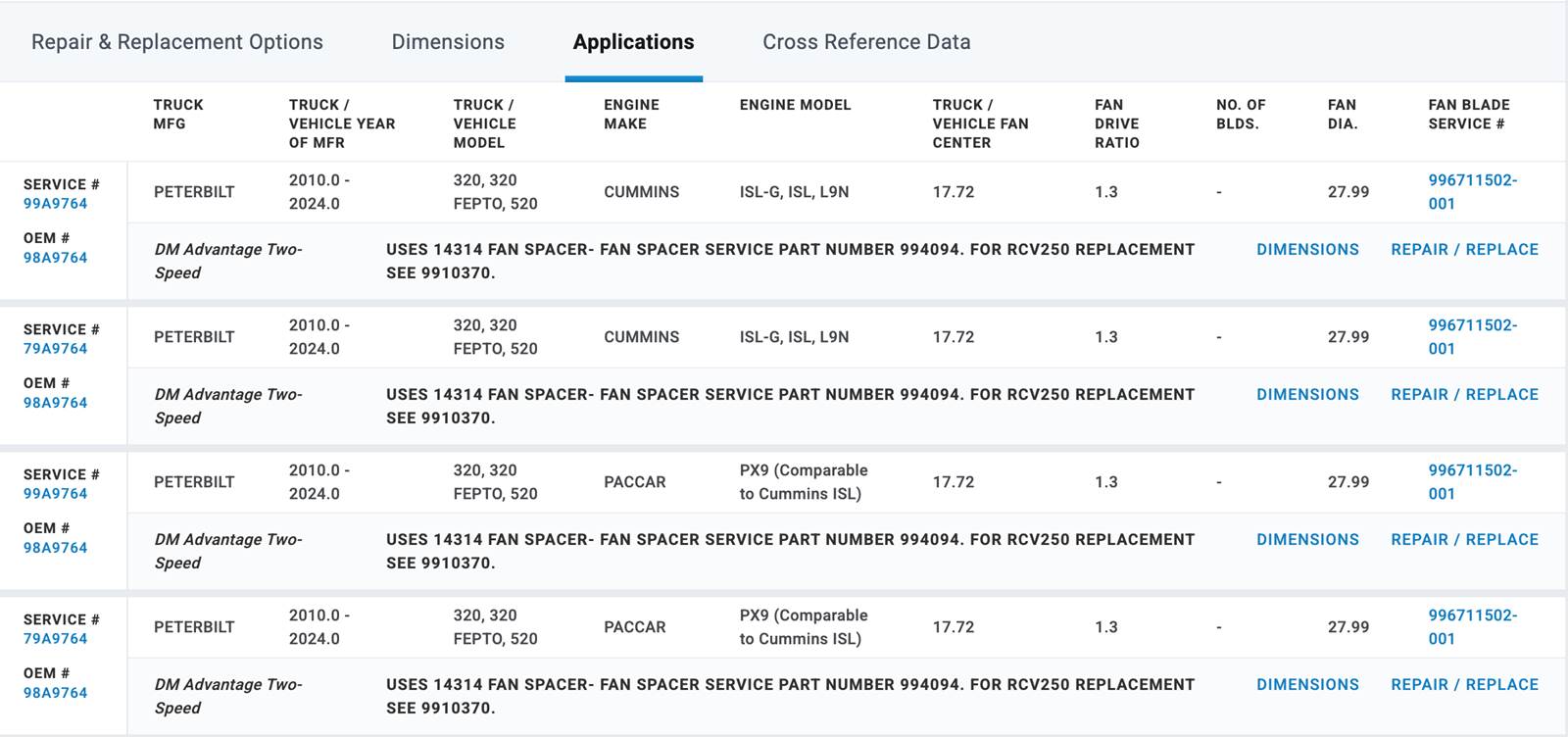The width and height of the screenshot is (1568, 737).
Task: Open REPAIR / REPLACE for Cummins 99A9764
Action: [1464, 250]
